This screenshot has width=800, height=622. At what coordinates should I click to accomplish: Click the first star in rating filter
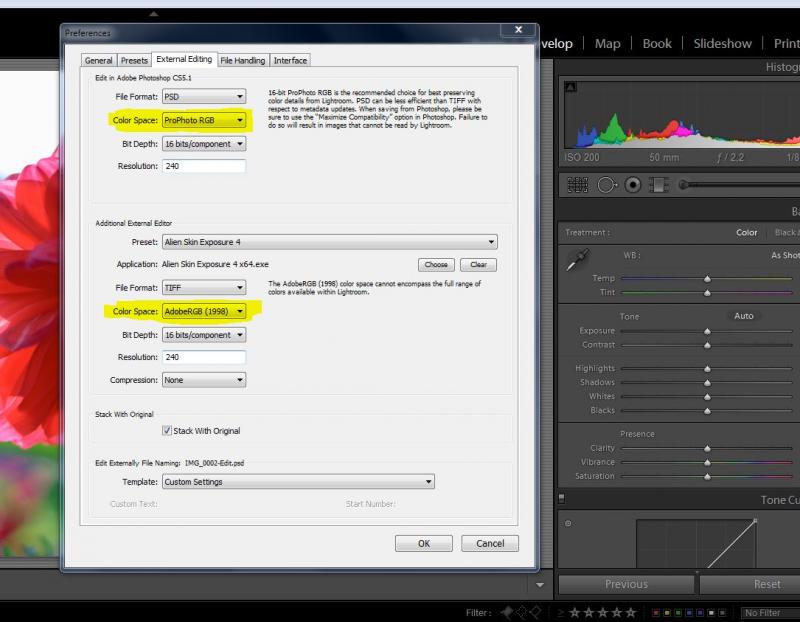[x=574, y=612]
